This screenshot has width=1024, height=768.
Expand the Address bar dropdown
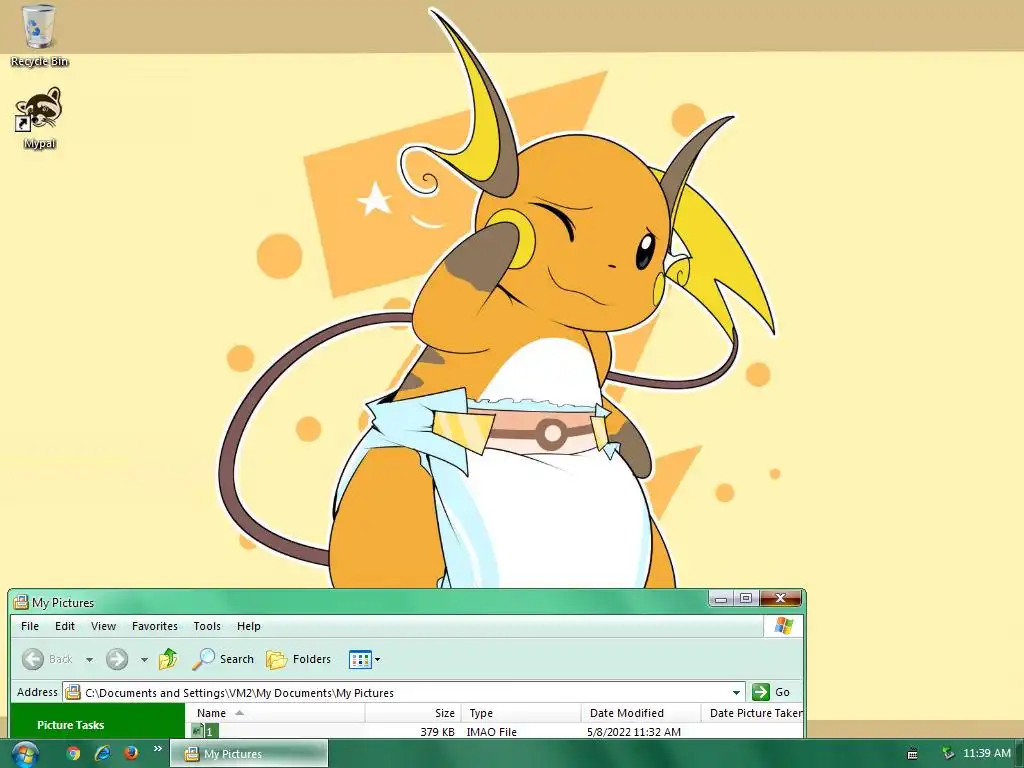click(x=736, y=692)
